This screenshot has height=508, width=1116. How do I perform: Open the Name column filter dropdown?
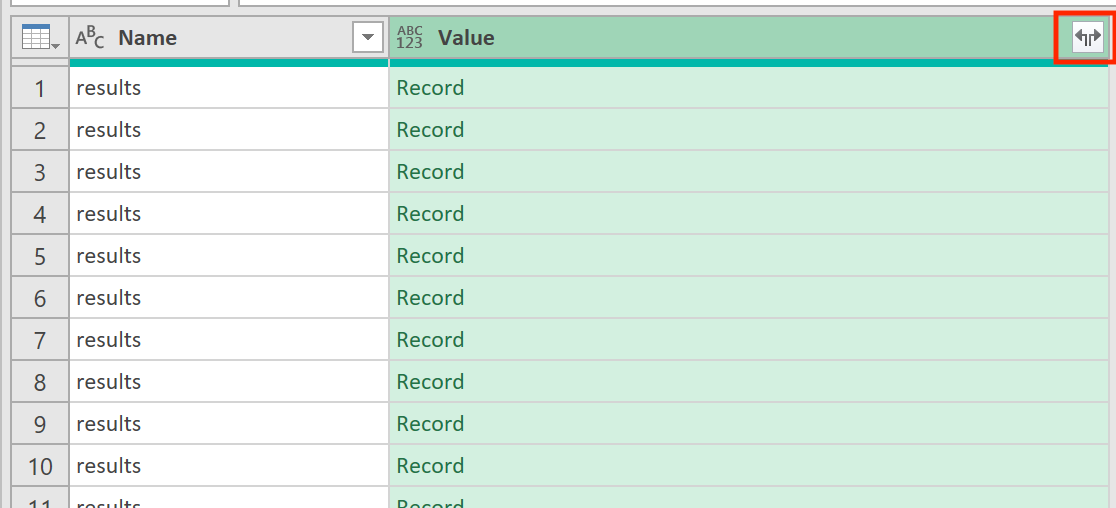click(x=368, y=38)
